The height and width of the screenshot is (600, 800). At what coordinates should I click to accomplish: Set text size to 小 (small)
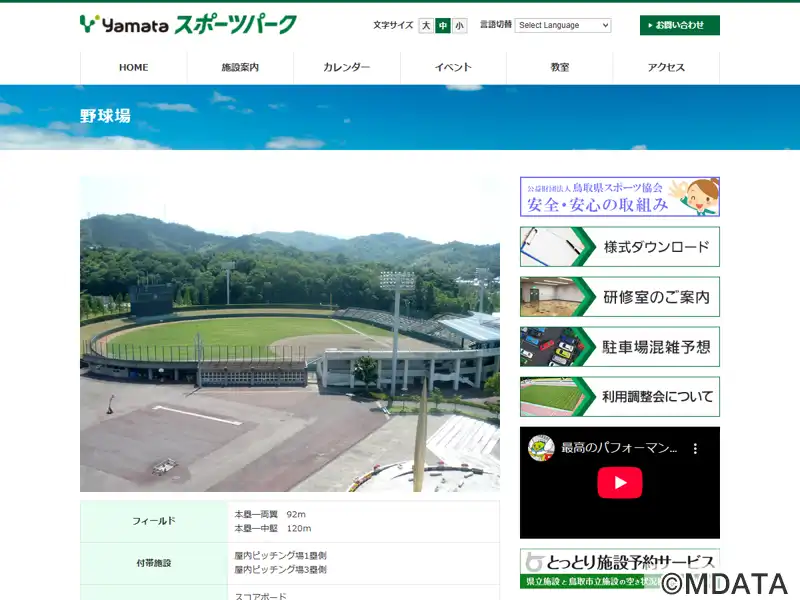pyautogui.click(x=460, y=26)
